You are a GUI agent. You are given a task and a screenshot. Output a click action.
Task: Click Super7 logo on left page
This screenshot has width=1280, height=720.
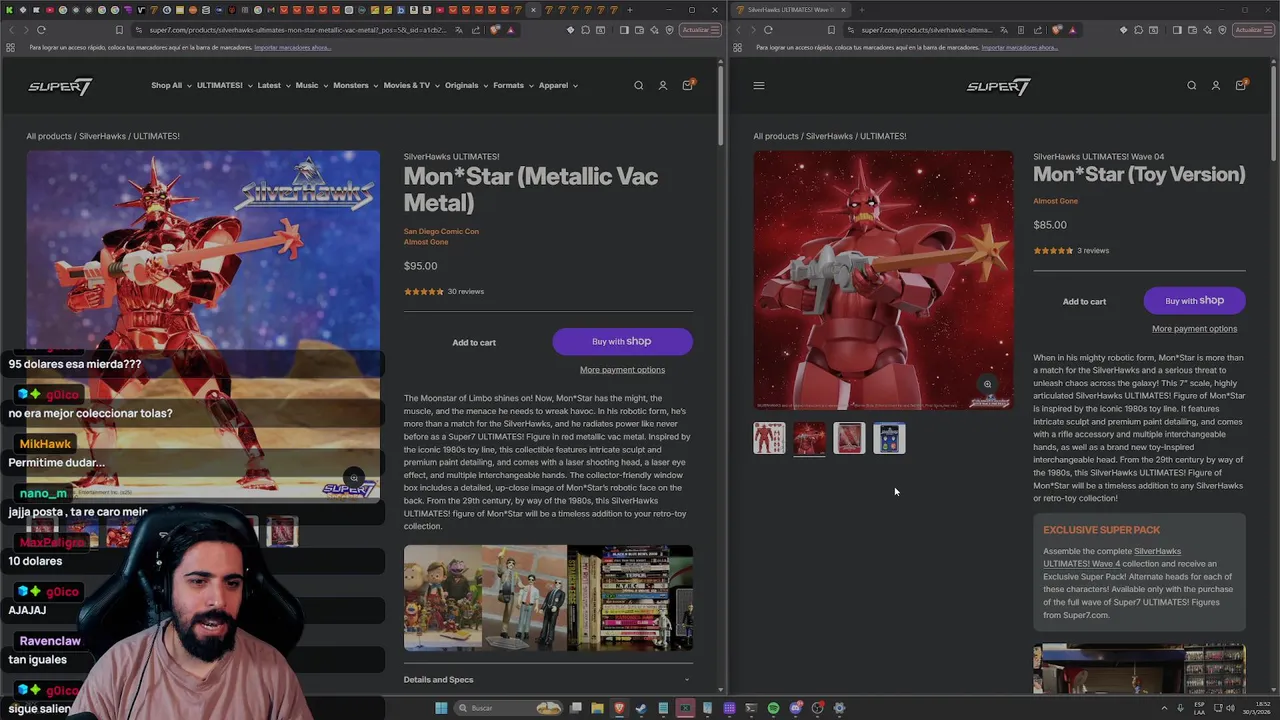click(60, 86)
